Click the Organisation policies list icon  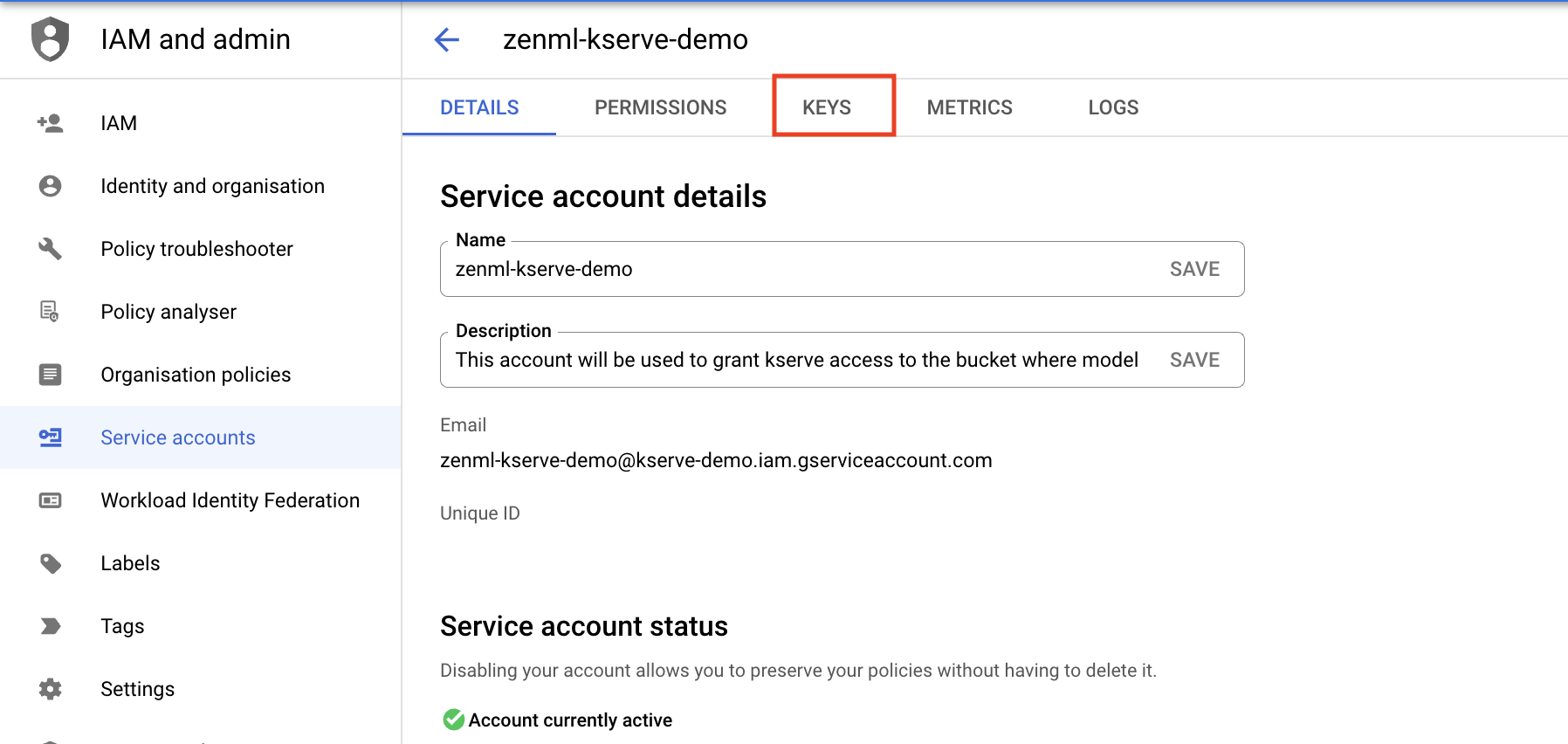click(x=50, y=375)
